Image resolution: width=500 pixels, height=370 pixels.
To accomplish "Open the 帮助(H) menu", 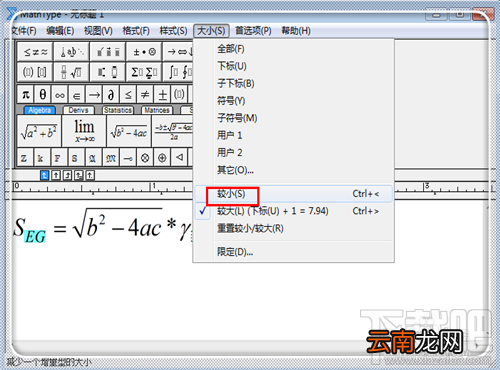I will (296, 31).
